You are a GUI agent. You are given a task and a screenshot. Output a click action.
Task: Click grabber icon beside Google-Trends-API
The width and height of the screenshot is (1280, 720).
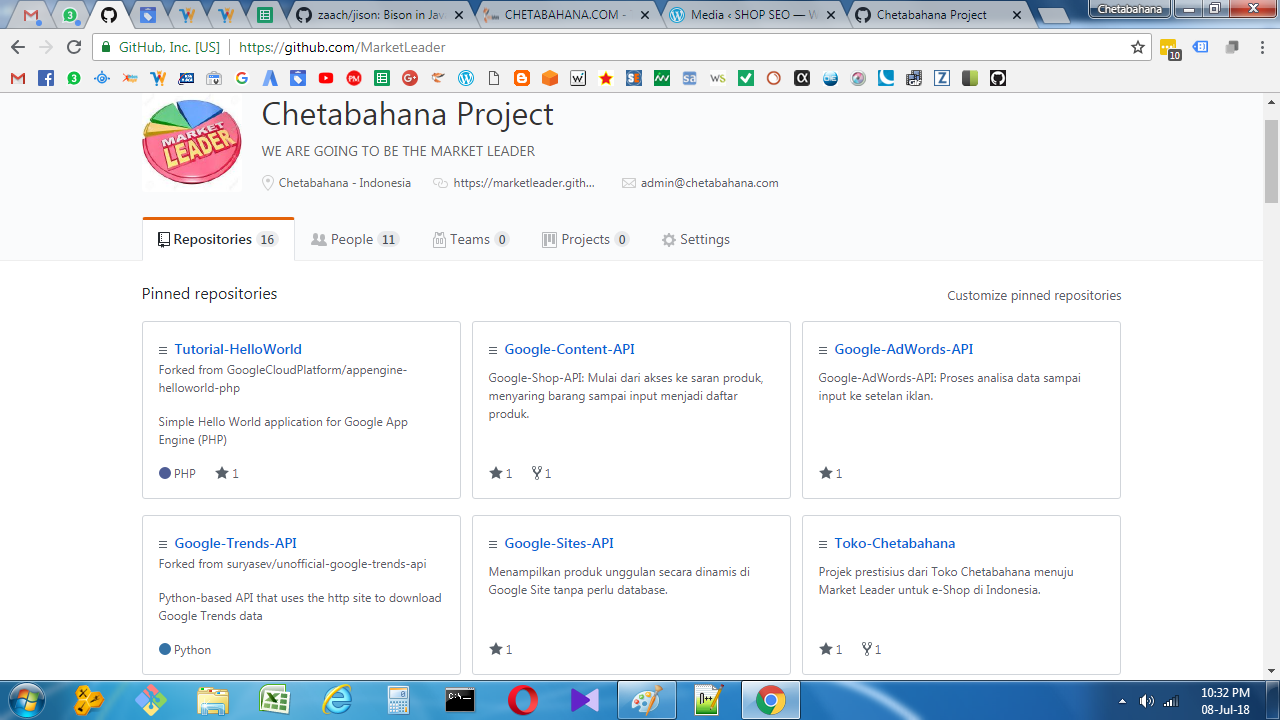click(x=163, y=544)
